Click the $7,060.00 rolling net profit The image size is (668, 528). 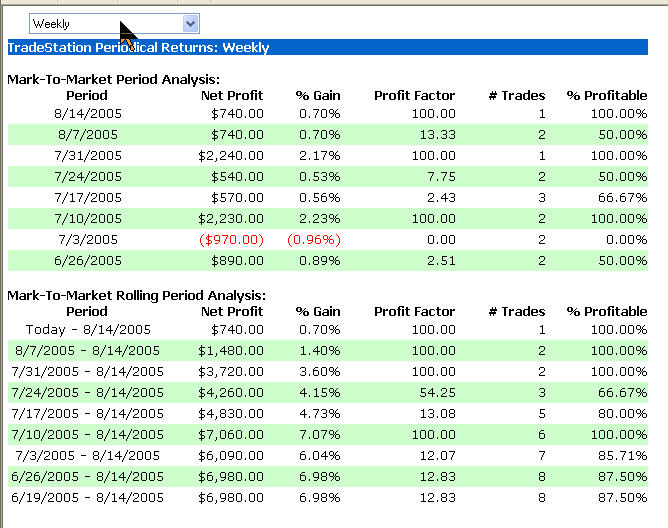pos(231,434)
